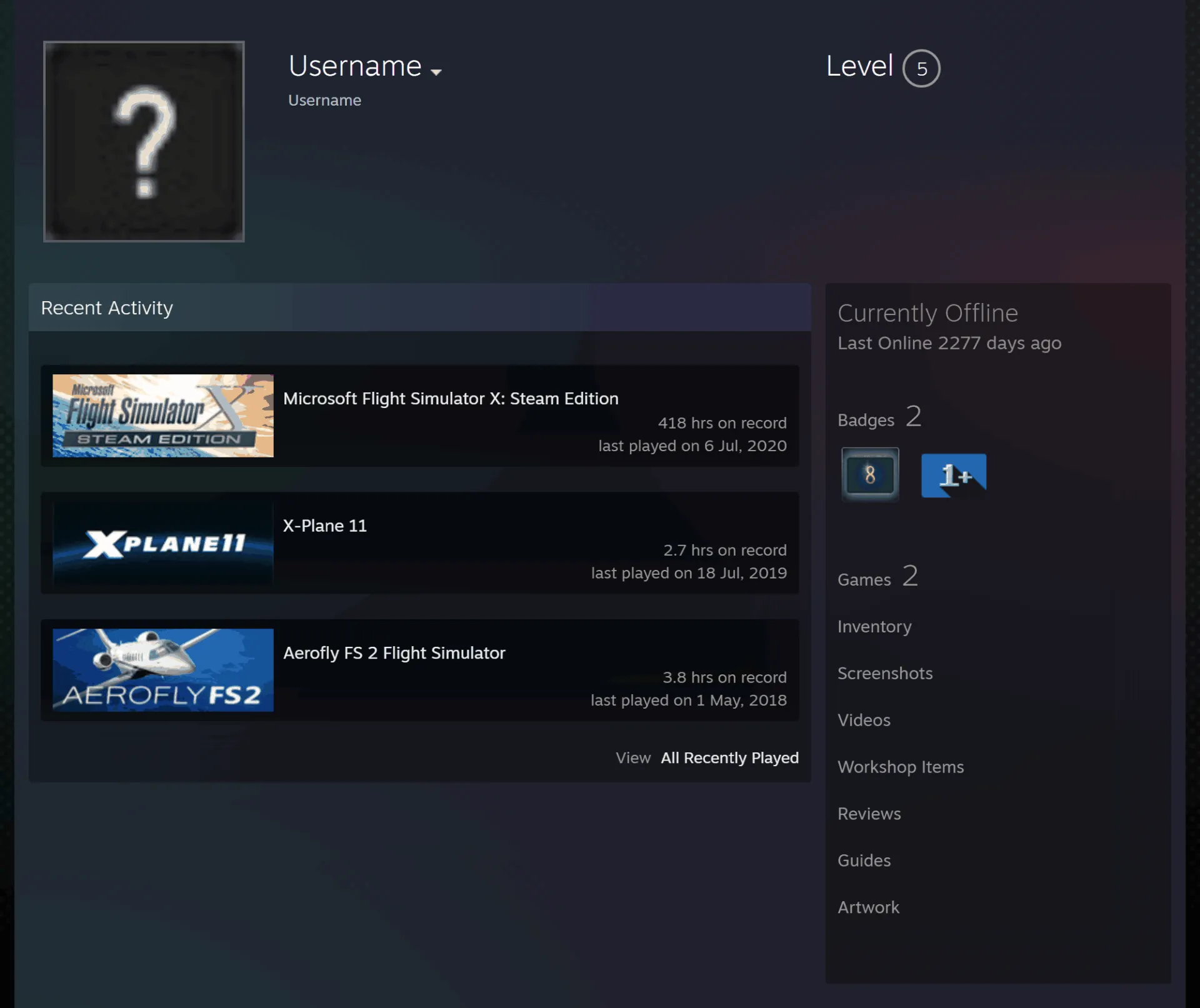Screen dimensions: 1200x1008
Task: Open Microsoft Flight Simulator X game thumbnail
Action: pos(163,416)
